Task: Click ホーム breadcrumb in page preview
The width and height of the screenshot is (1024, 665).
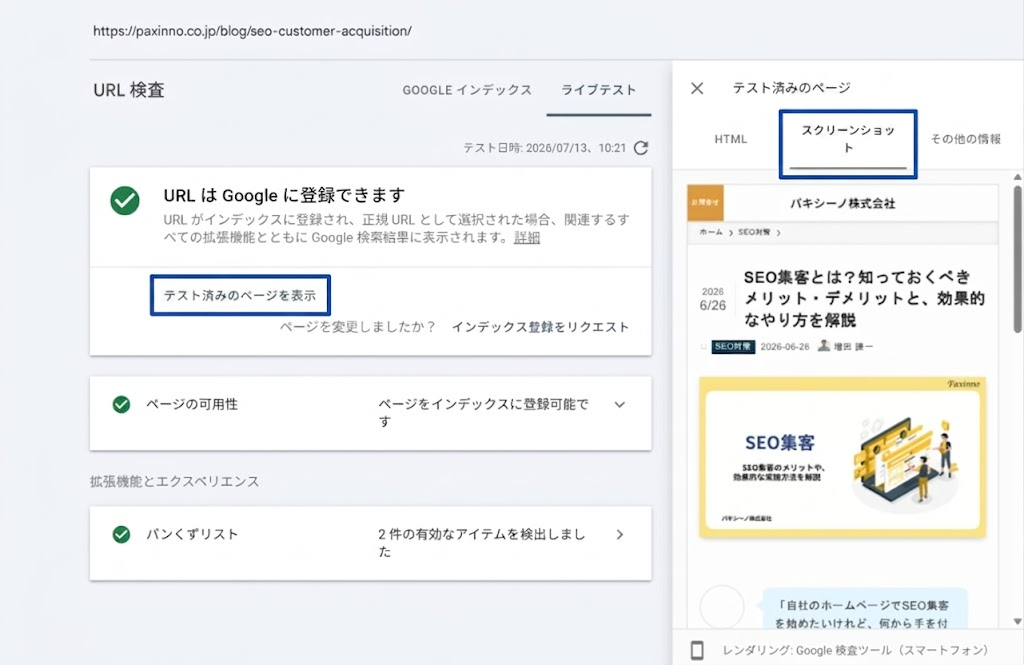Action: (711, 232)
